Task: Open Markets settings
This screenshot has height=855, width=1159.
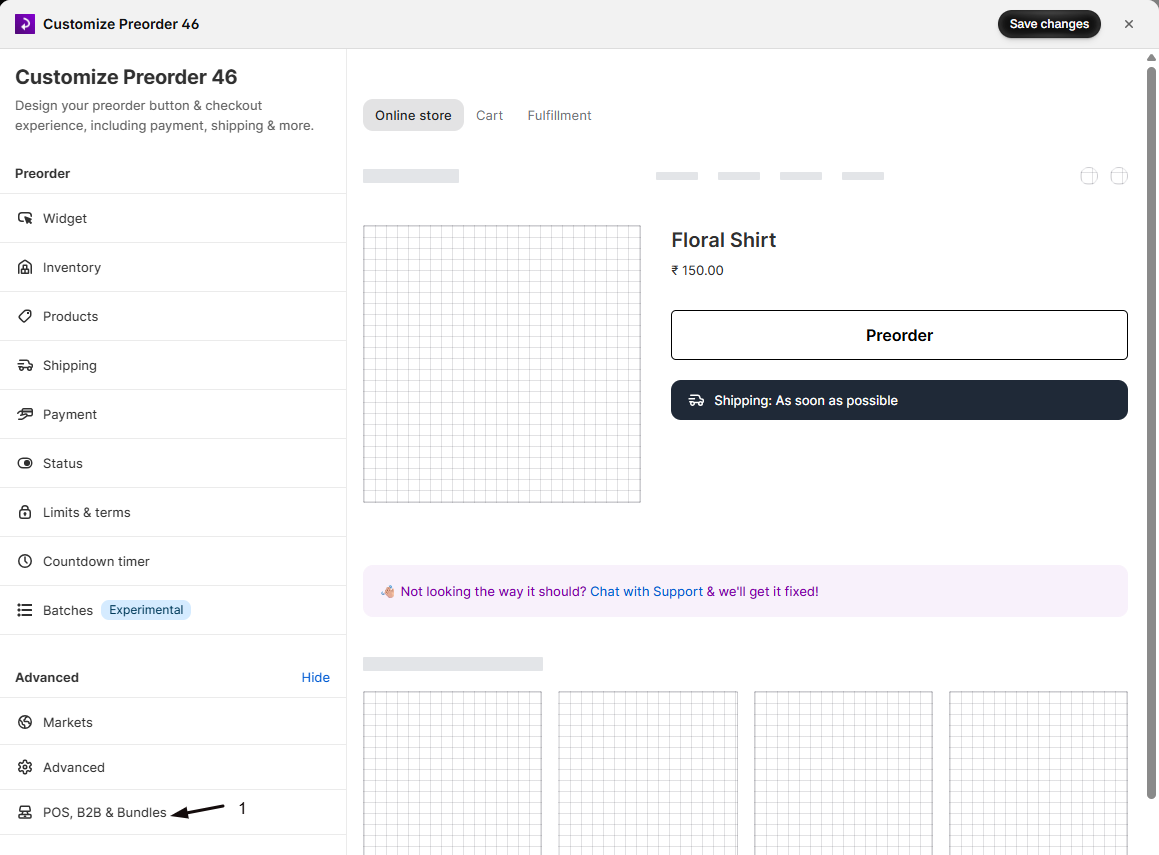Action: point(173,722)
